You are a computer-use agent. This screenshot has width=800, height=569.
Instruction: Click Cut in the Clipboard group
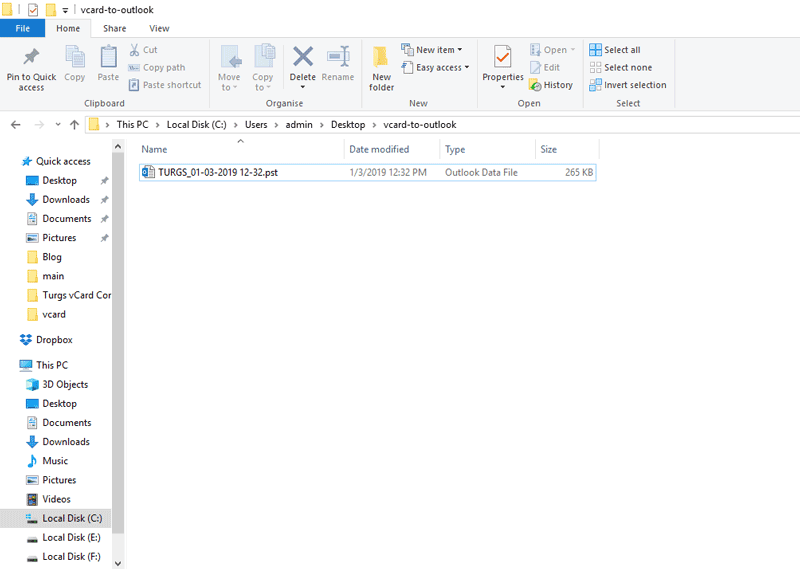click(x=143, y=50)
